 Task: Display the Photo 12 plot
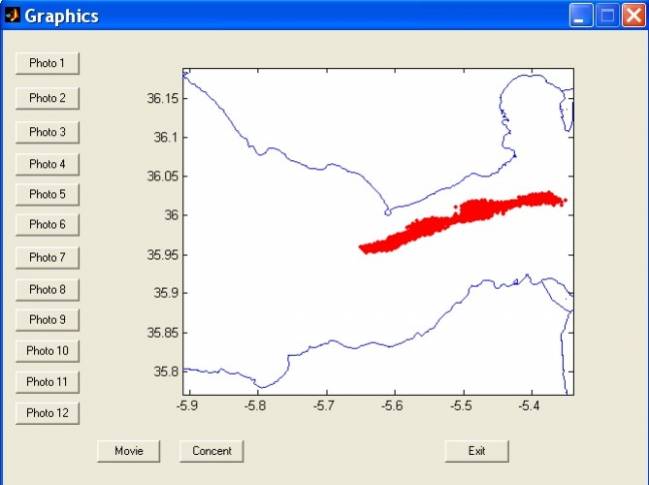click(x=47, y=413)
